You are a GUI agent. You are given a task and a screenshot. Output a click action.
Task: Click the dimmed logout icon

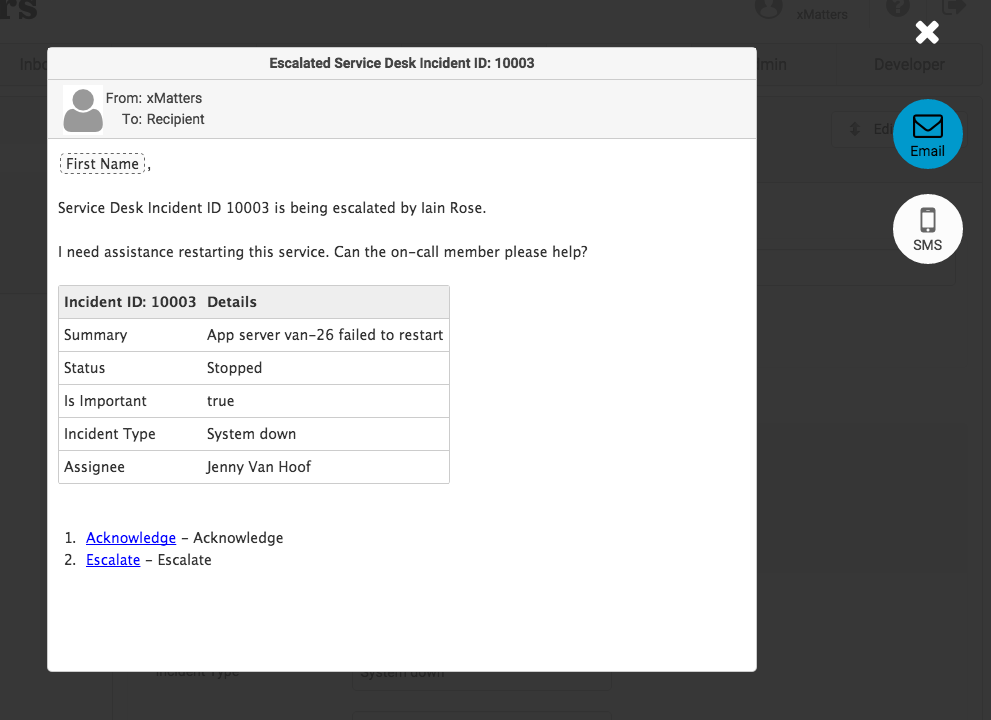953,8
